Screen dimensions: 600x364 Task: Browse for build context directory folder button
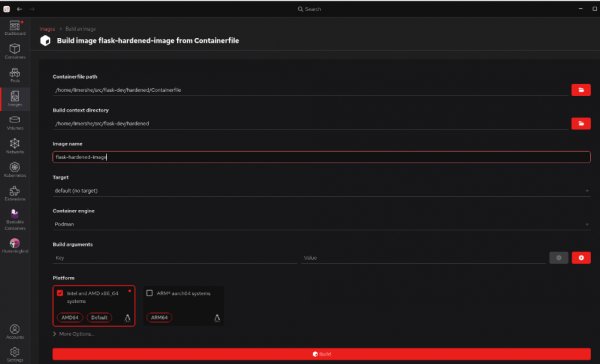(x=581, y=123)
